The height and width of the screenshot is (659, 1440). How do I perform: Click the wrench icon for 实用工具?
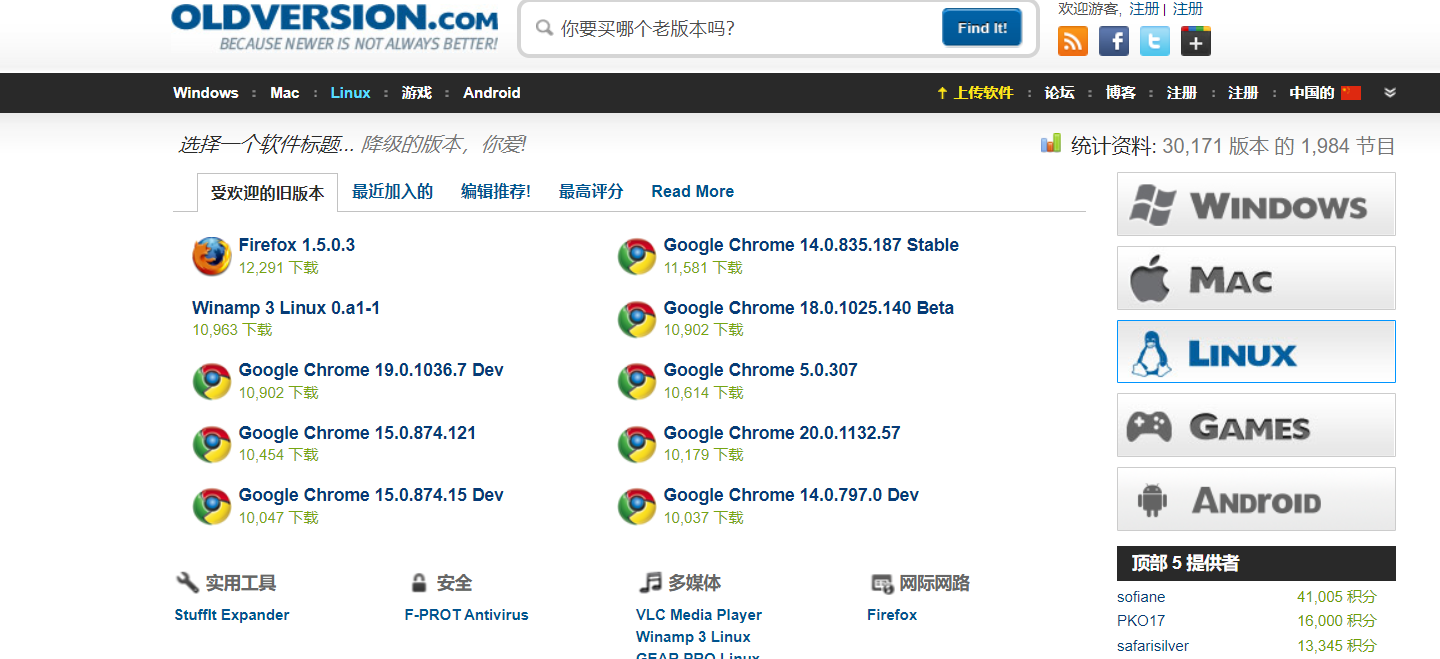coord(187,583)
